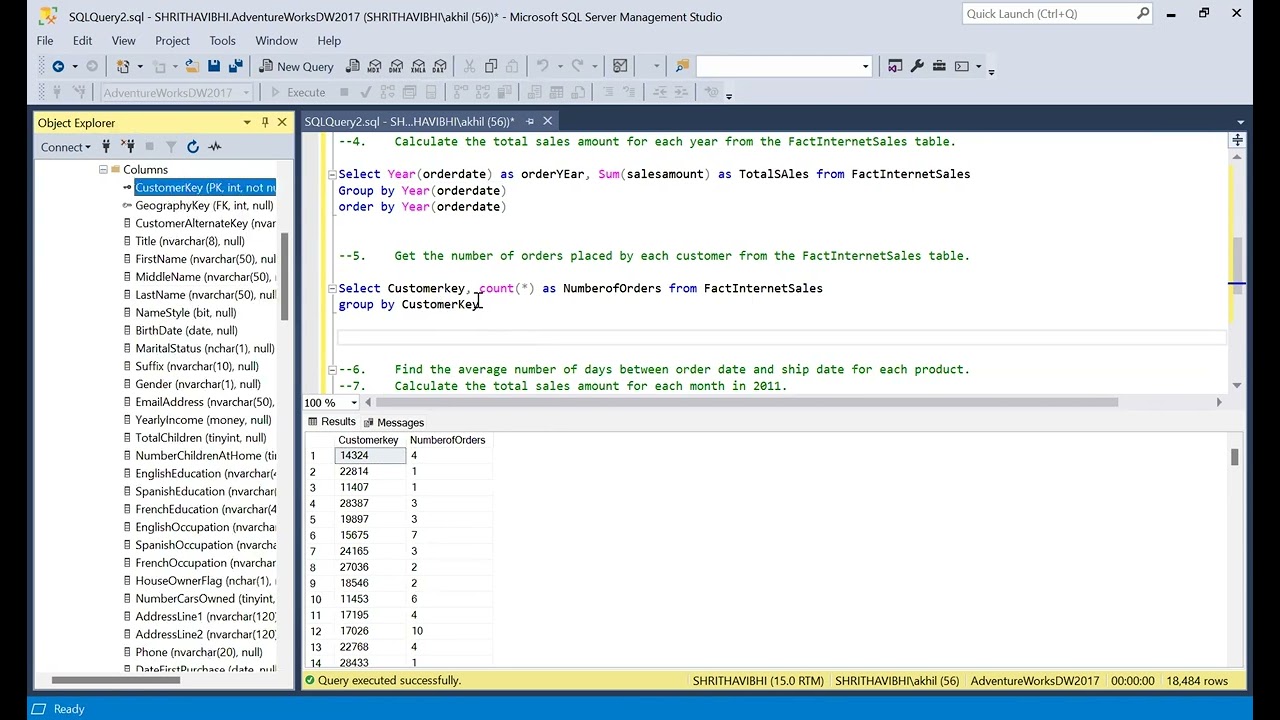This screenshot has height=720, width=1280.
Task: Switch to the Messages tab
Action: point(394,423)
